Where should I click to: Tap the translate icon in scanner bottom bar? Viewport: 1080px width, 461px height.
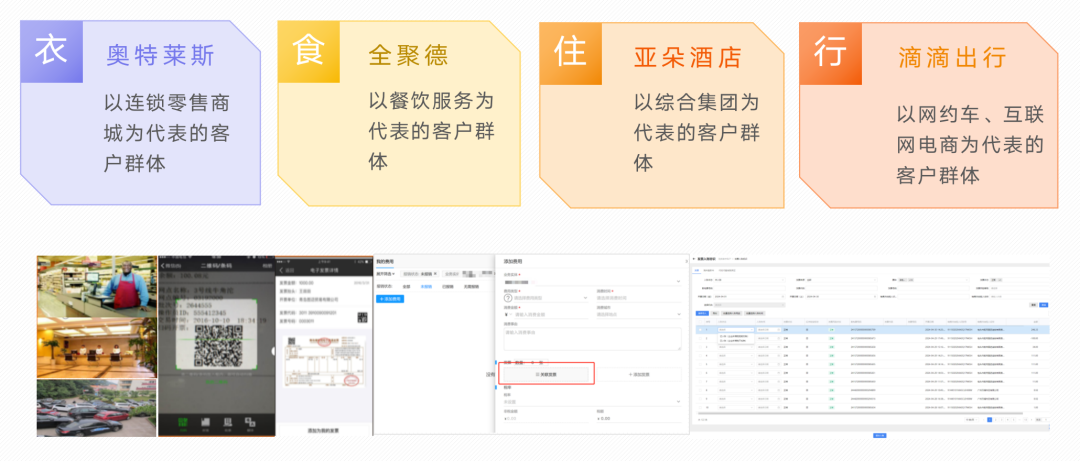point(250,422)
